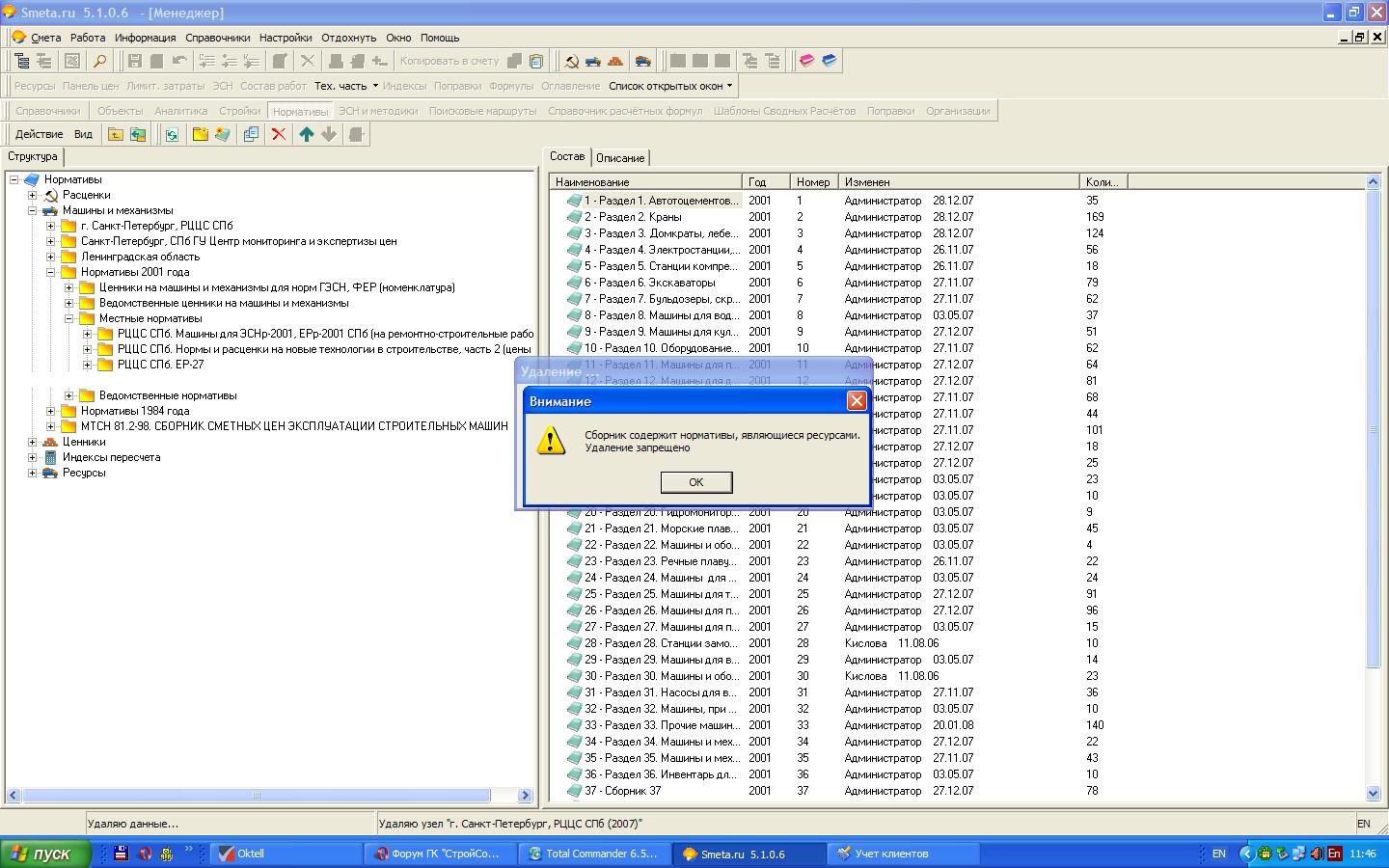Click the save diskette icon in toolbar
The image size is (1389, 868).
(135, 61)
